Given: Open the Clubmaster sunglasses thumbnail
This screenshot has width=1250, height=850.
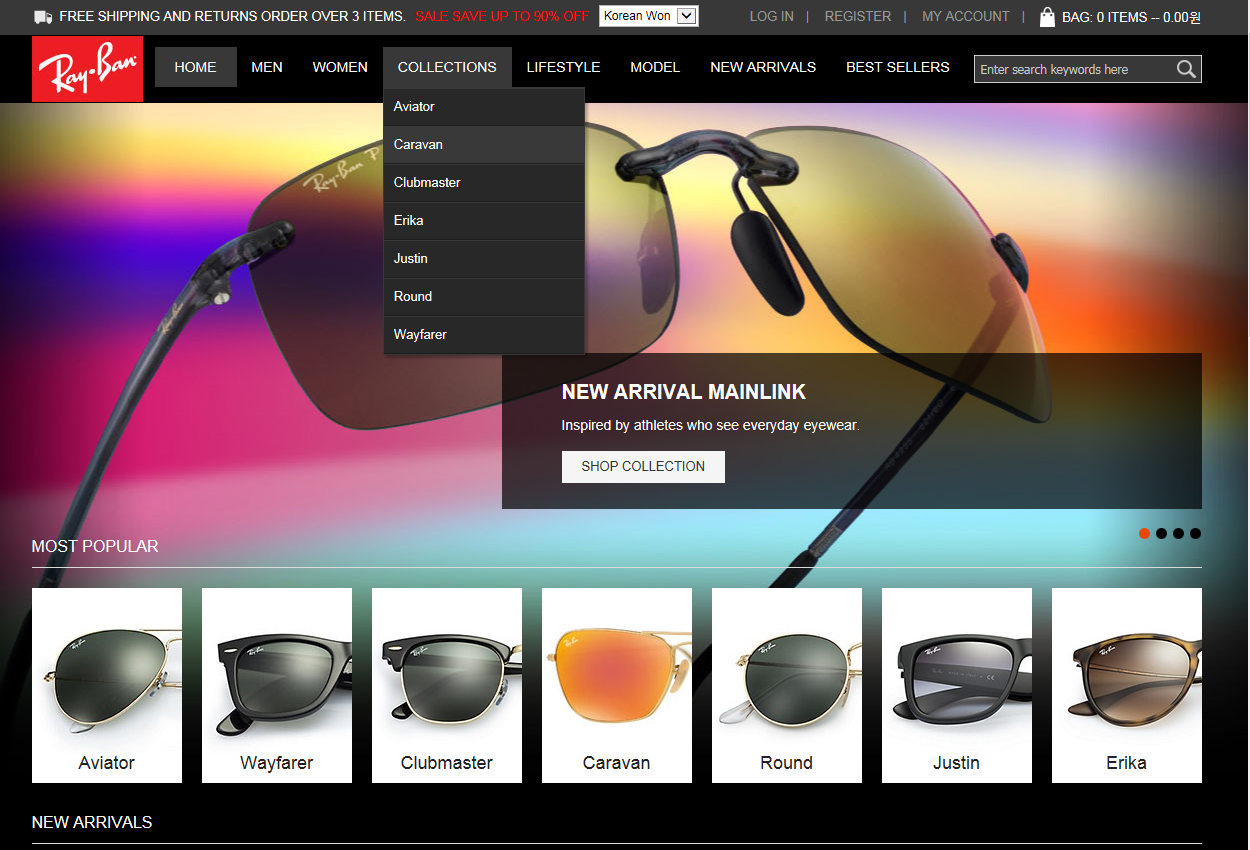Looking at the screenshot, I should 447,685.
